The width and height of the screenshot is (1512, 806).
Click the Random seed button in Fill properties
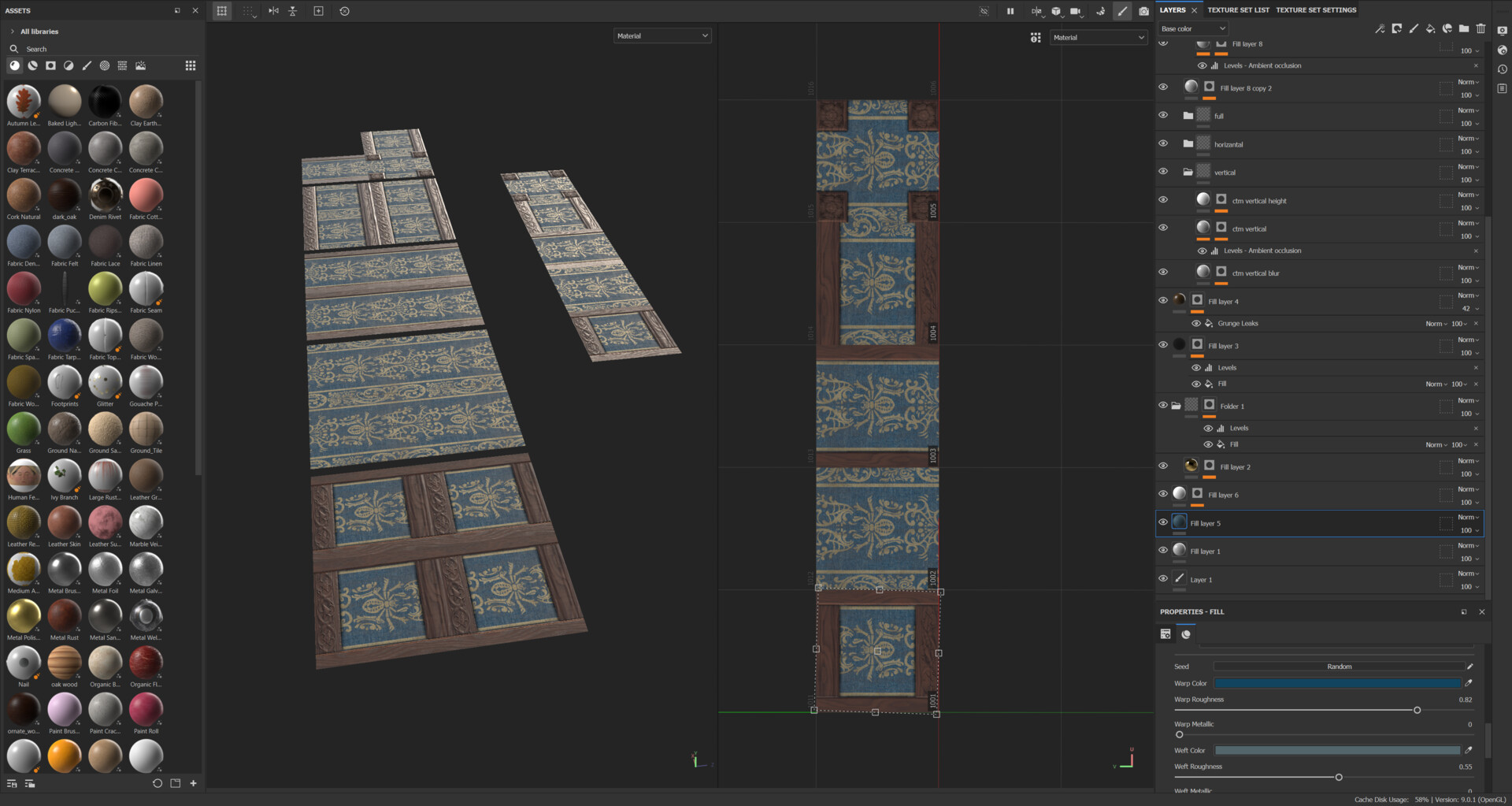click(1339, 666)
